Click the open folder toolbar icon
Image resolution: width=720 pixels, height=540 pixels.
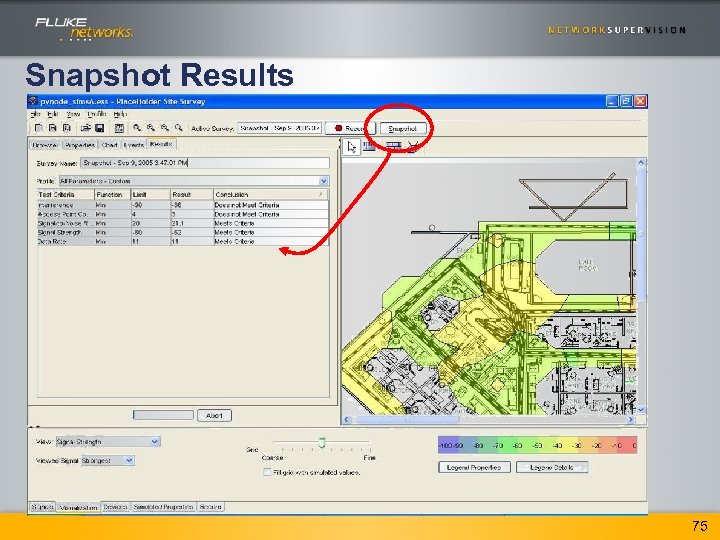pyautogui.click(x=85, y=128)
